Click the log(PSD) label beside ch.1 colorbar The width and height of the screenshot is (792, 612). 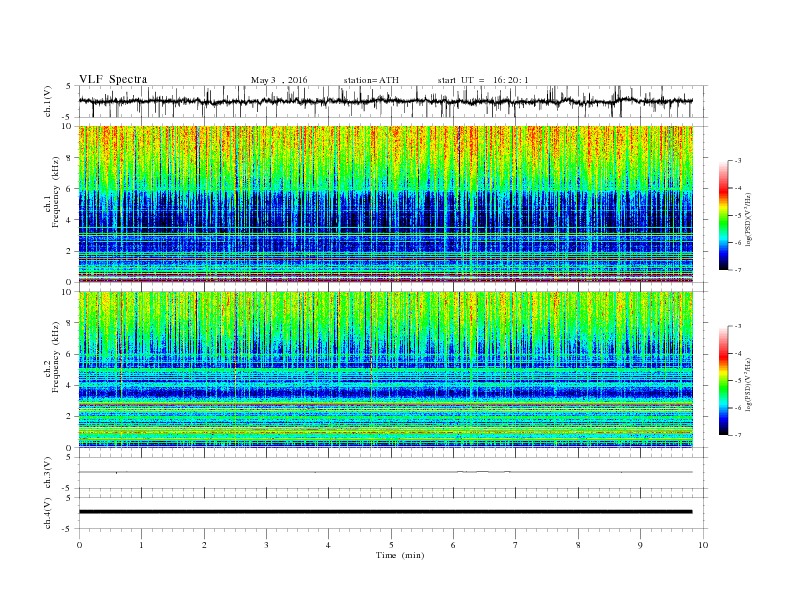(748, 220)
